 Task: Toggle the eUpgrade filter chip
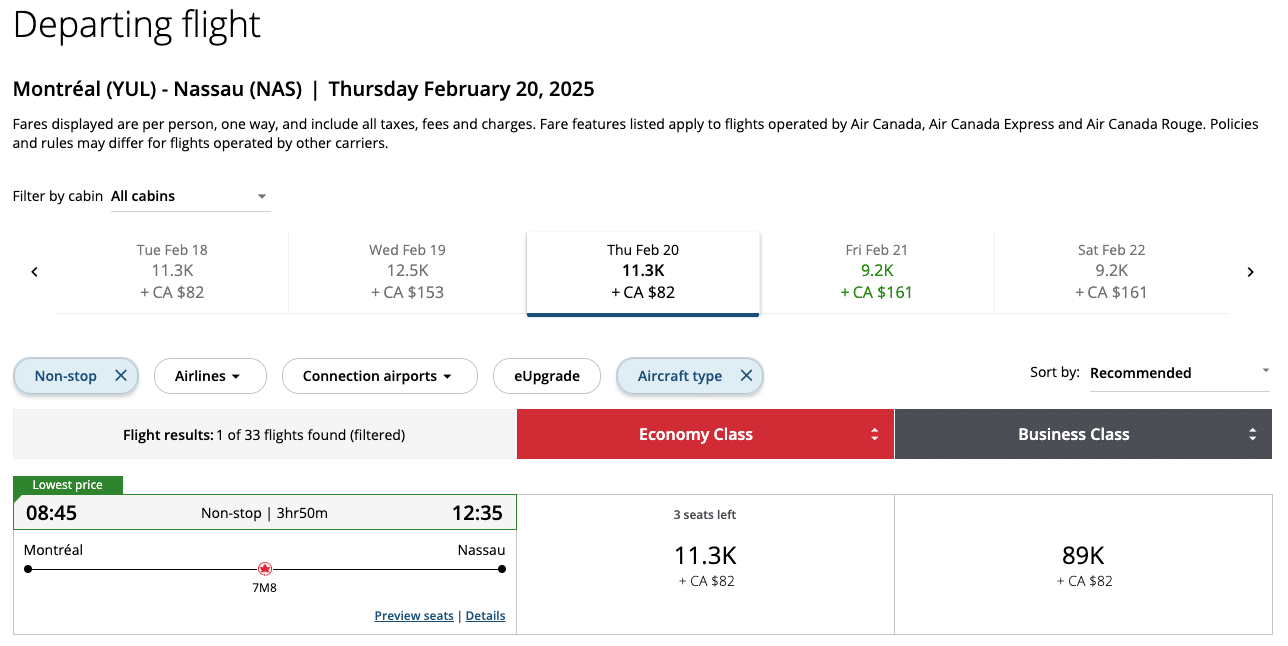(x=547, y=376)
